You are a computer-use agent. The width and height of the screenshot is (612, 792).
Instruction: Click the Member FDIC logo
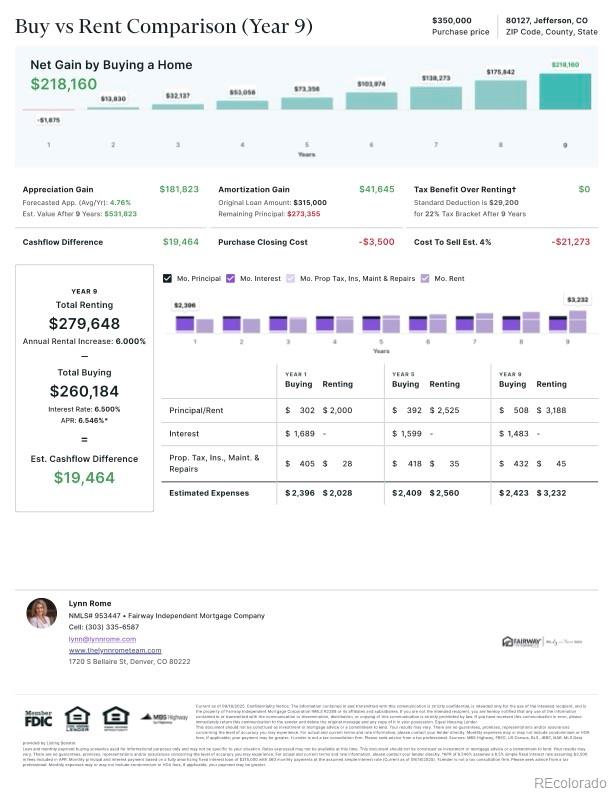click(39, 717)
